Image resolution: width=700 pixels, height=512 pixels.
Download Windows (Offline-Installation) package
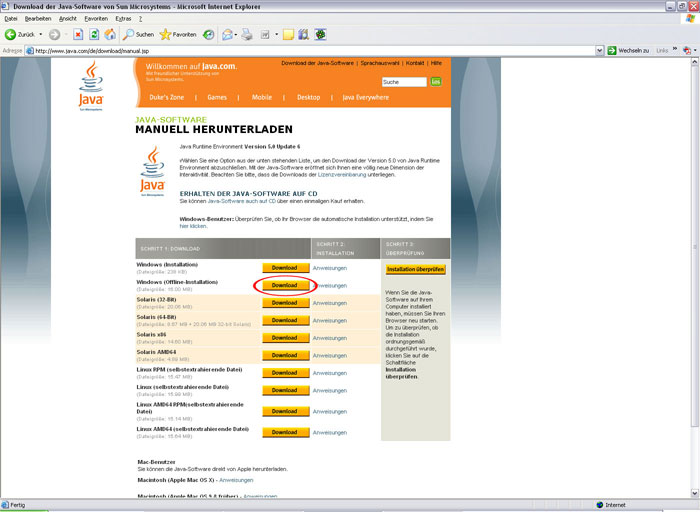tap(286, 285)
